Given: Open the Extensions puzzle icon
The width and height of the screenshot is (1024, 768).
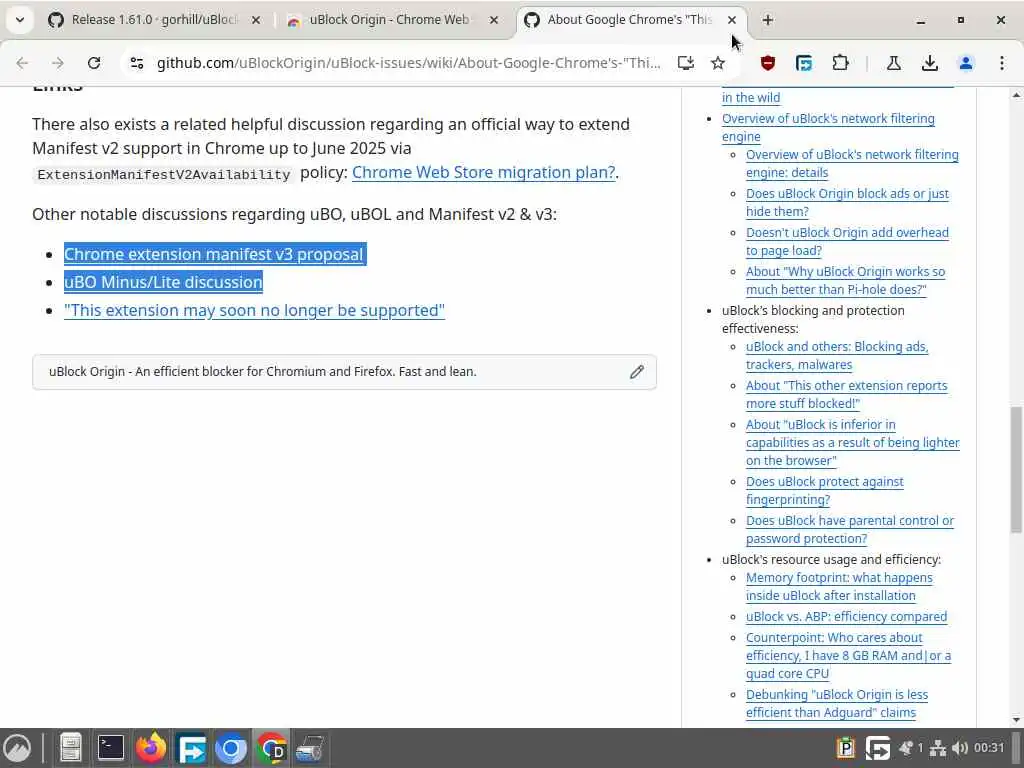Looking at the screenshot, I should [x=840, y=63].
